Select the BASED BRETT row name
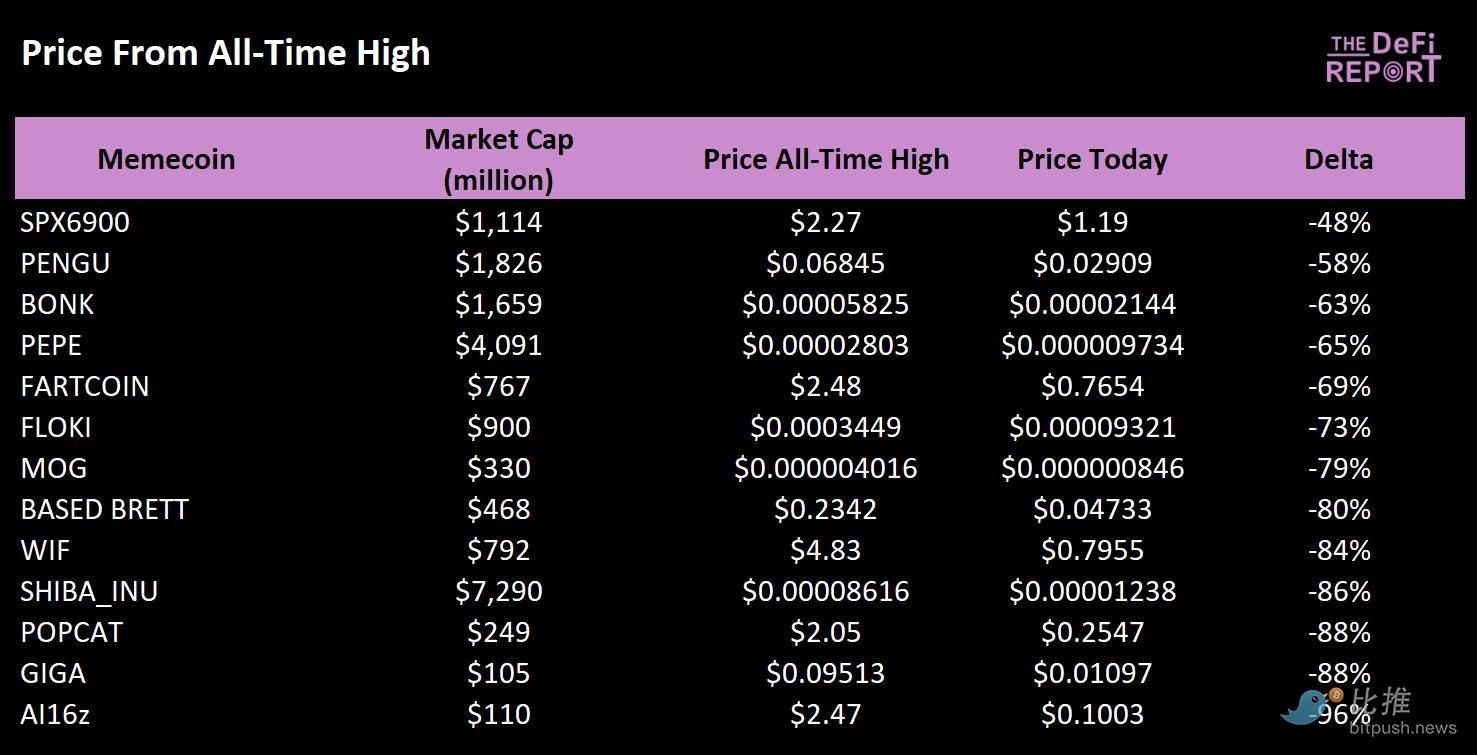 click(x=104, y=509)
